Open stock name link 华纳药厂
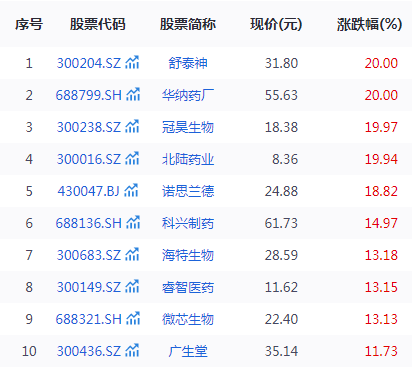The image size is (412, 371). (x=188, y=95)
